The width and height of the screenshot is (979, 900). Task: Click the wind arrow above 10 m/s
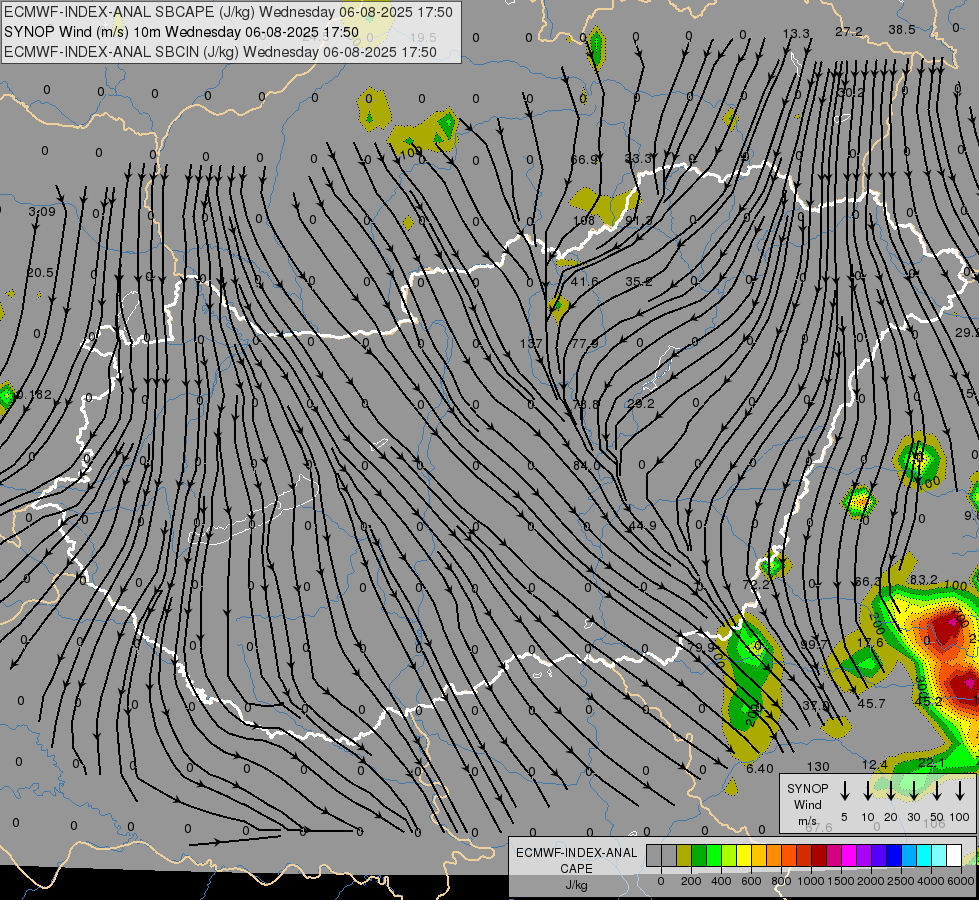click(867, 791)
